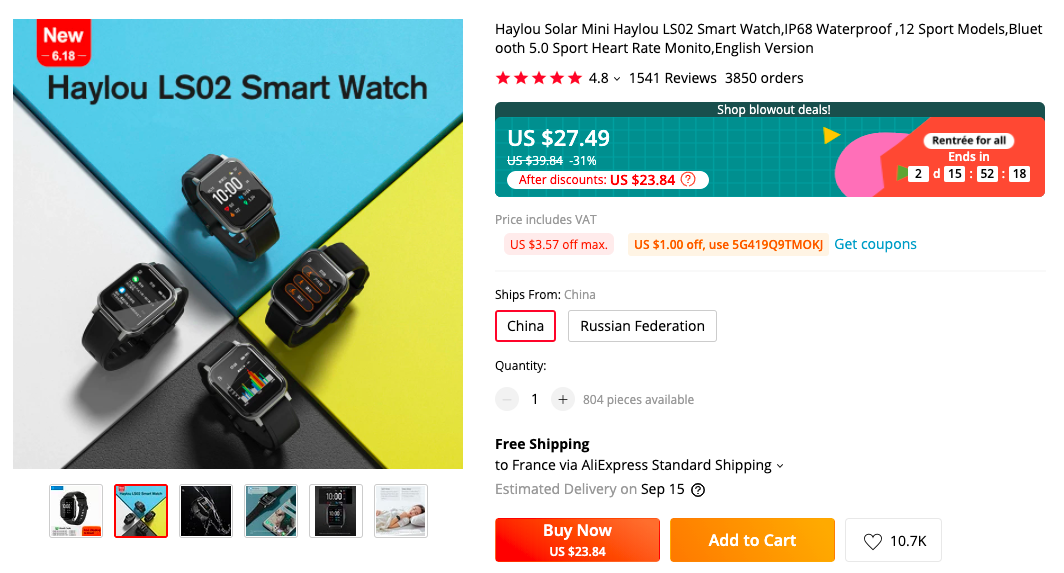Select the watch with phone thumbnail

tap(271, 511)
